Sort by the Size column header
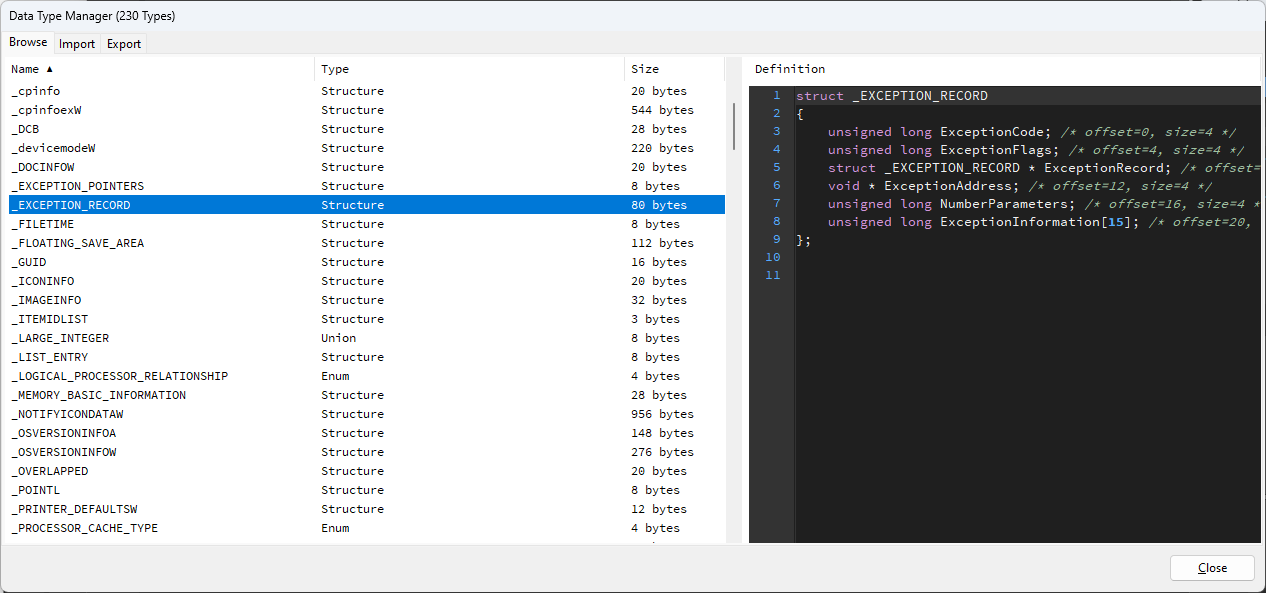The image size is (1266, 593). pyautogui.click(x=675, y=69)
